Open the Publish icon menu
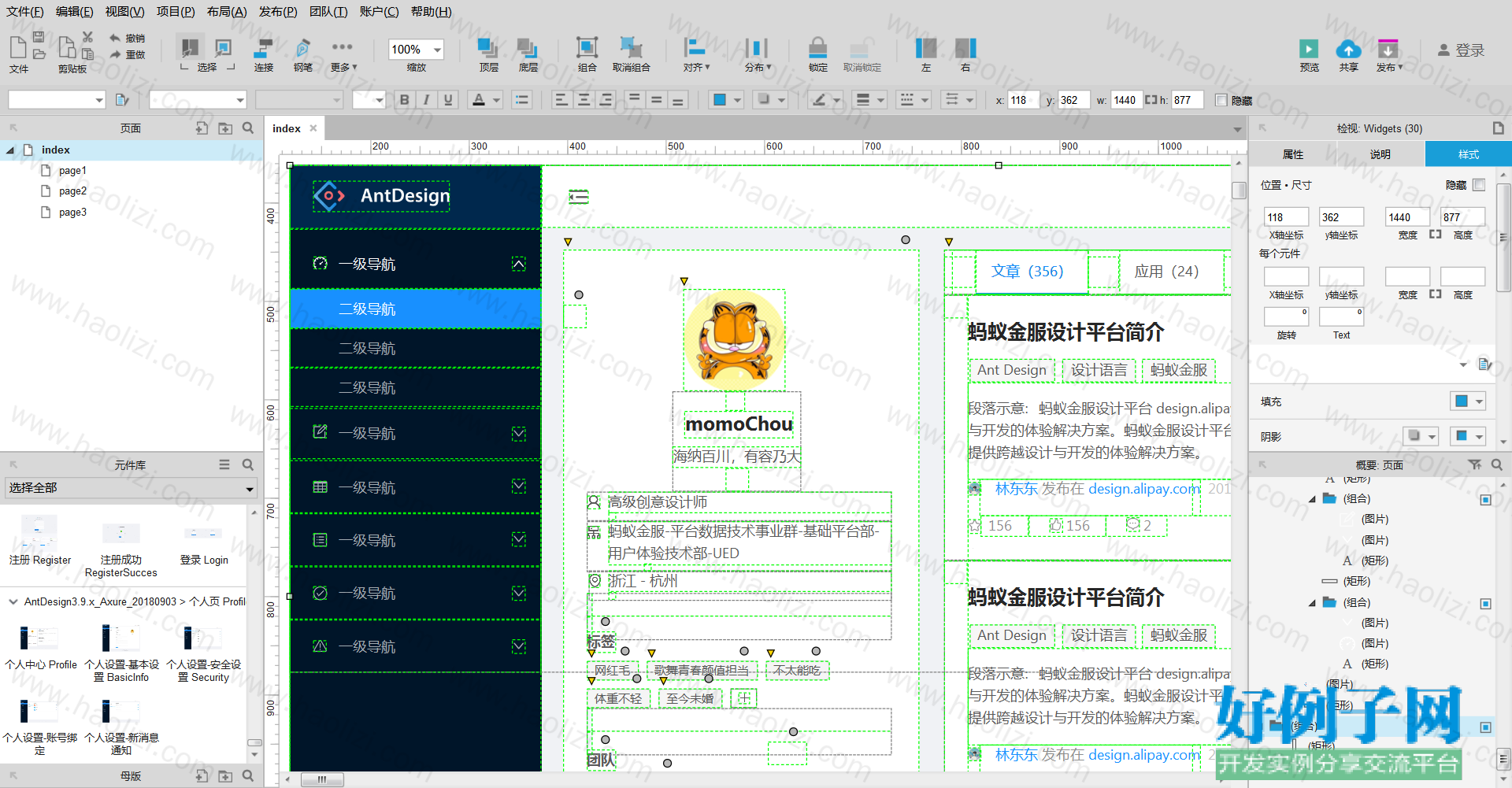This screenshot has height=788, width=1512. tap(1388, 54)
